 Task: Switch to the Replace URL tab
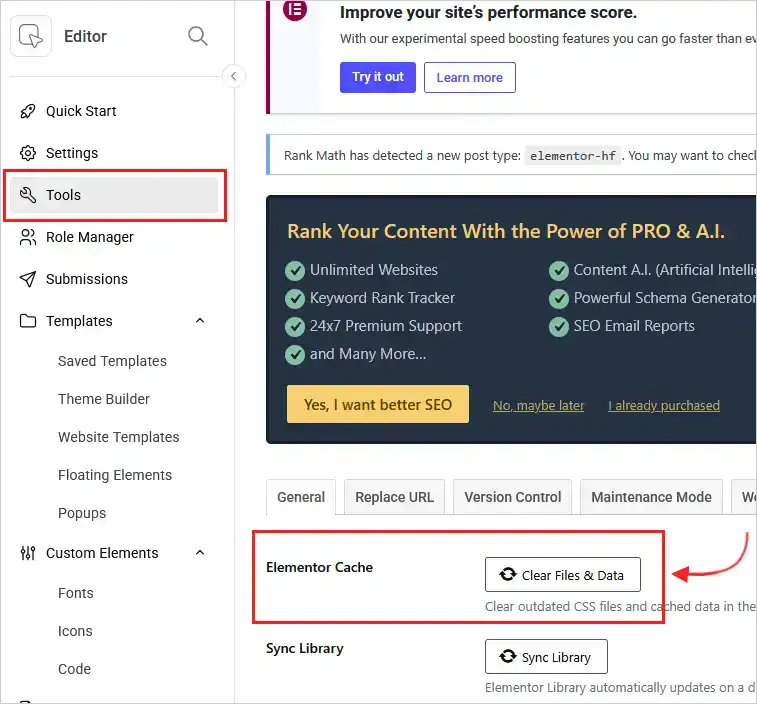[394, 497]
